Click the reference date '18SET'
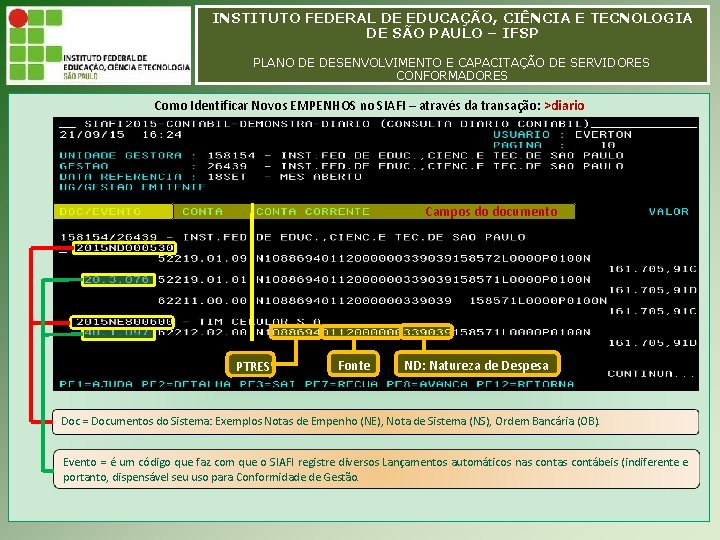 pyautogui.click(x=227, y=177)
